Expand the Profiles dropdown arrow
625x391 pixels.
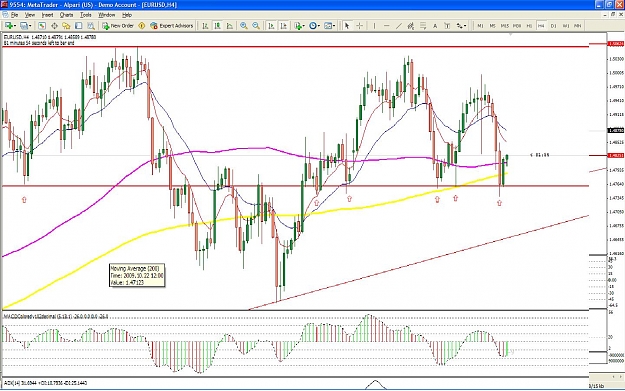[x=30, y=26]
